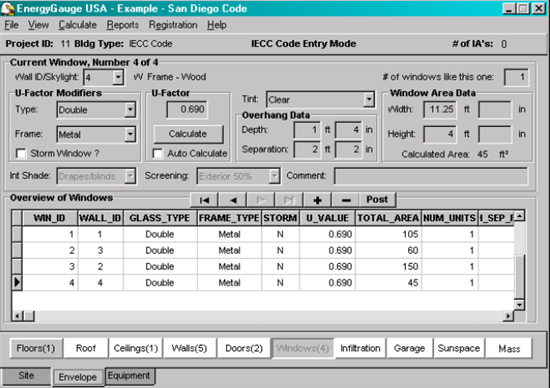Open the Wall ID/Skylight dropdown

pos(118,77)
